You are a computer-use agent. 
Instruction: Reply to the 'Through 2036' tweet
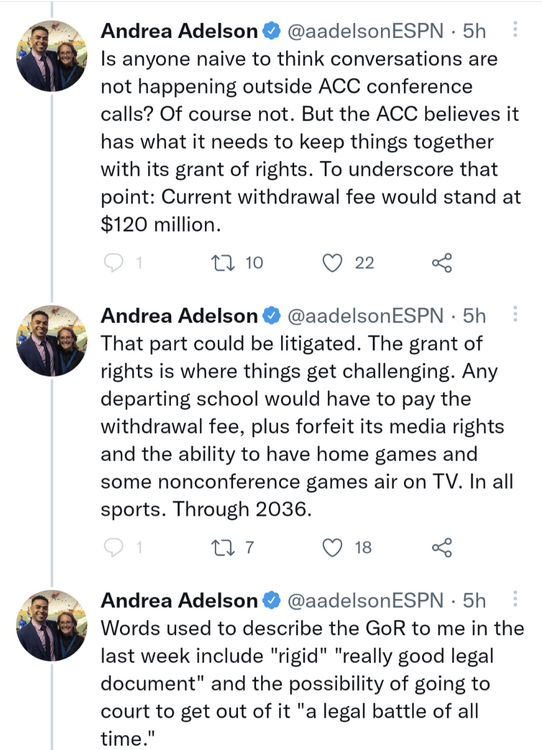click(x=114, y=548)
